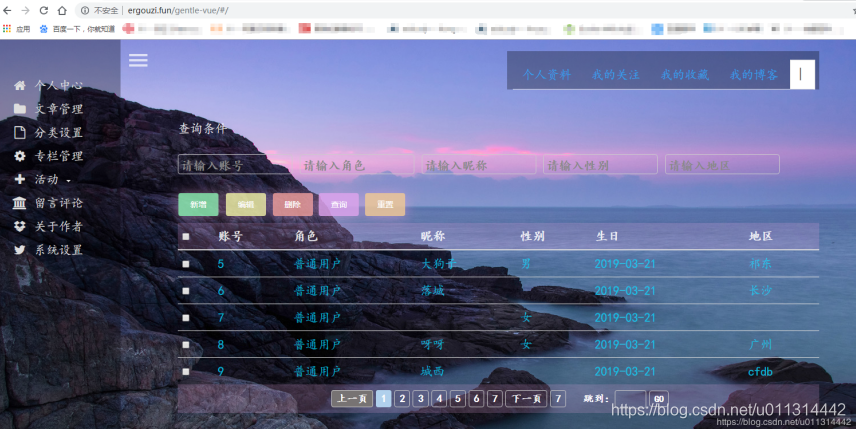Focus the 请输入昵称 field
The image size is (856, 429).
coord(479,165)
